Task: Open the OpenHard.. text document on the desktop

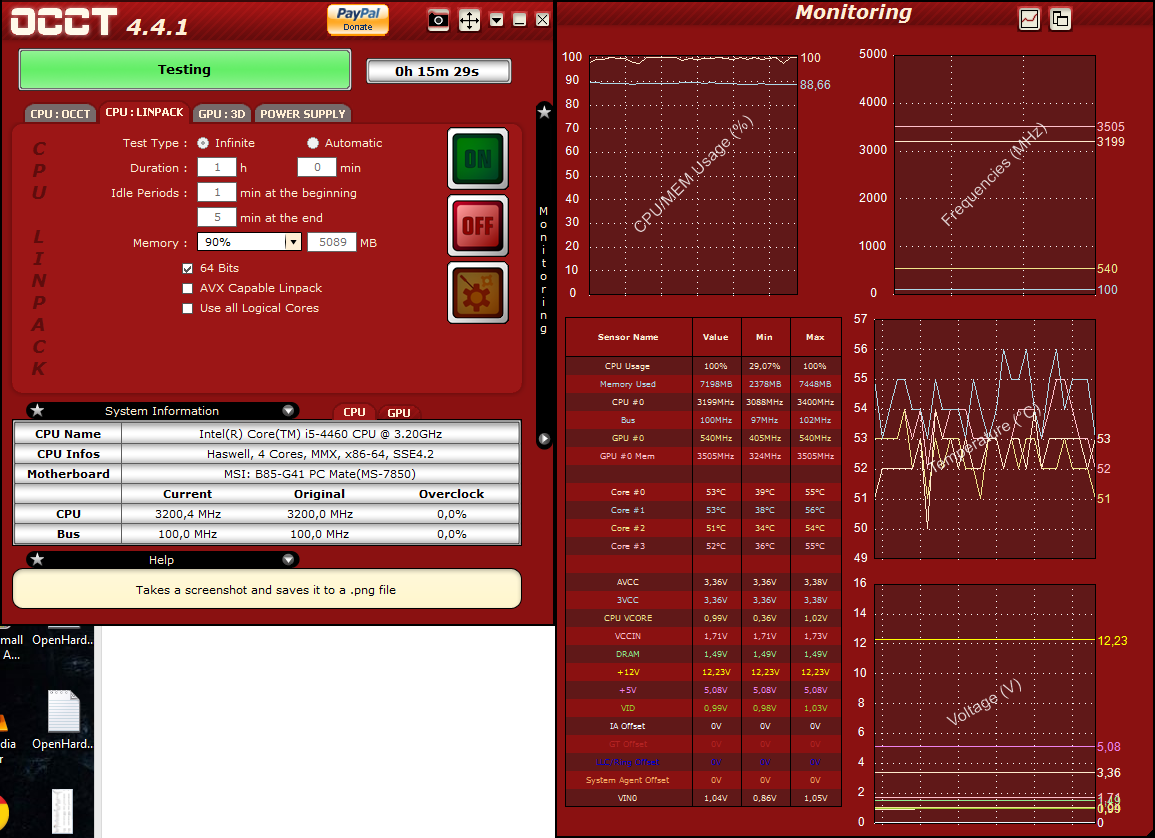Action: pyautogui.click(x=63, y=720)
